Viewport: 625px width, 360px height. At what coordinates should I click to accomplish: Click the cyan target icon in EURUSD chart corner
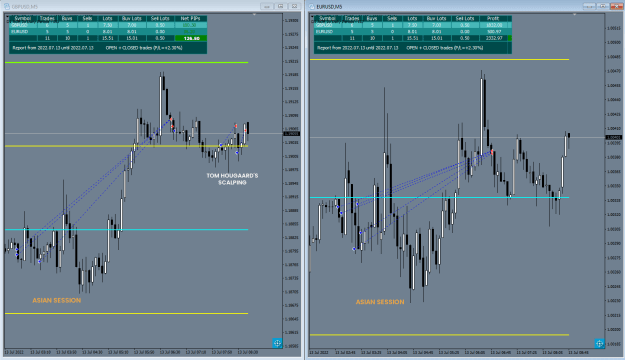point(599,343)
